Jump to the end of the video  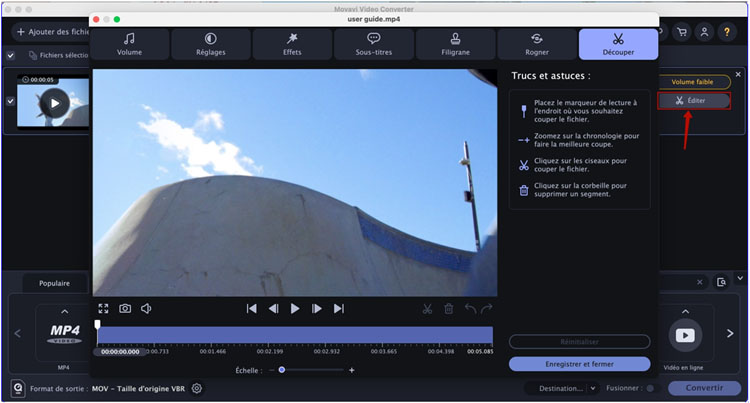(339, 309)
